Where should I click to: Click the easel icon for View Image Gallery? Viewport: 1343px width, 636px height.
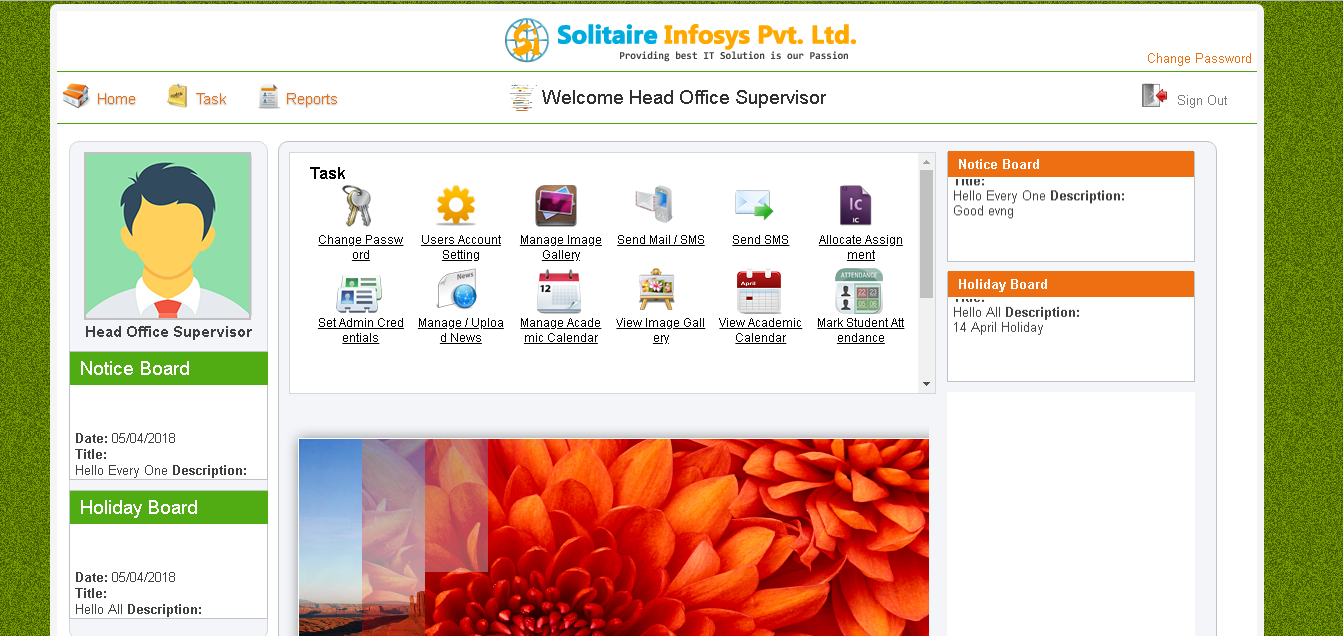pos(657,291)
